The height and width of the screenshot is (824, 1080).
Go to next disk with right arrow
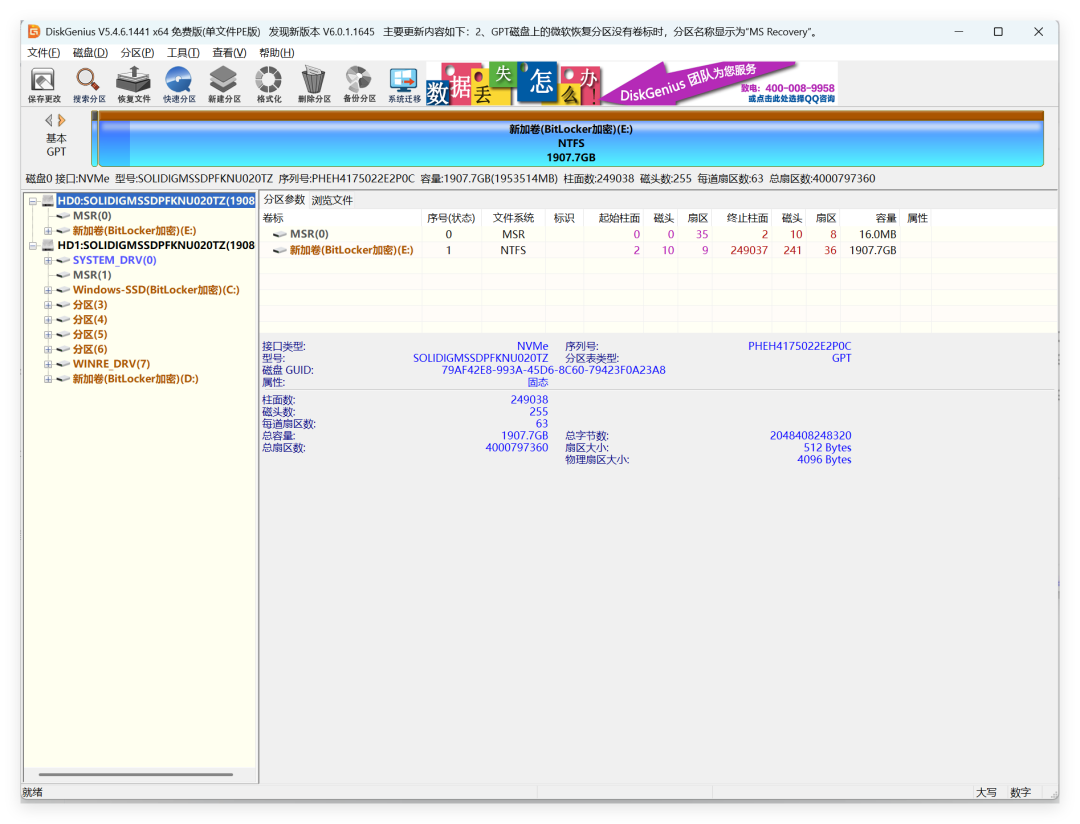point(62,120)
